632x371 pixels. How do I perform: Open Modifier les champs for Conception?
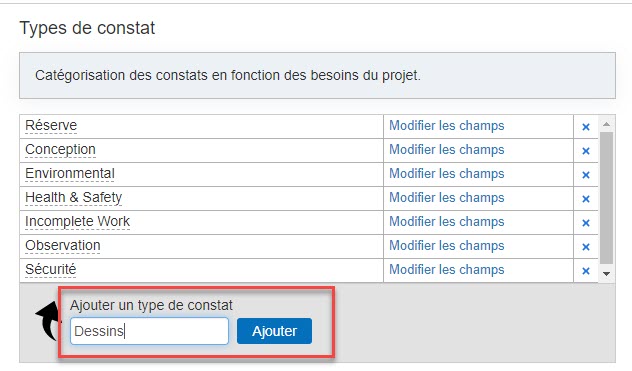[447, 150]
